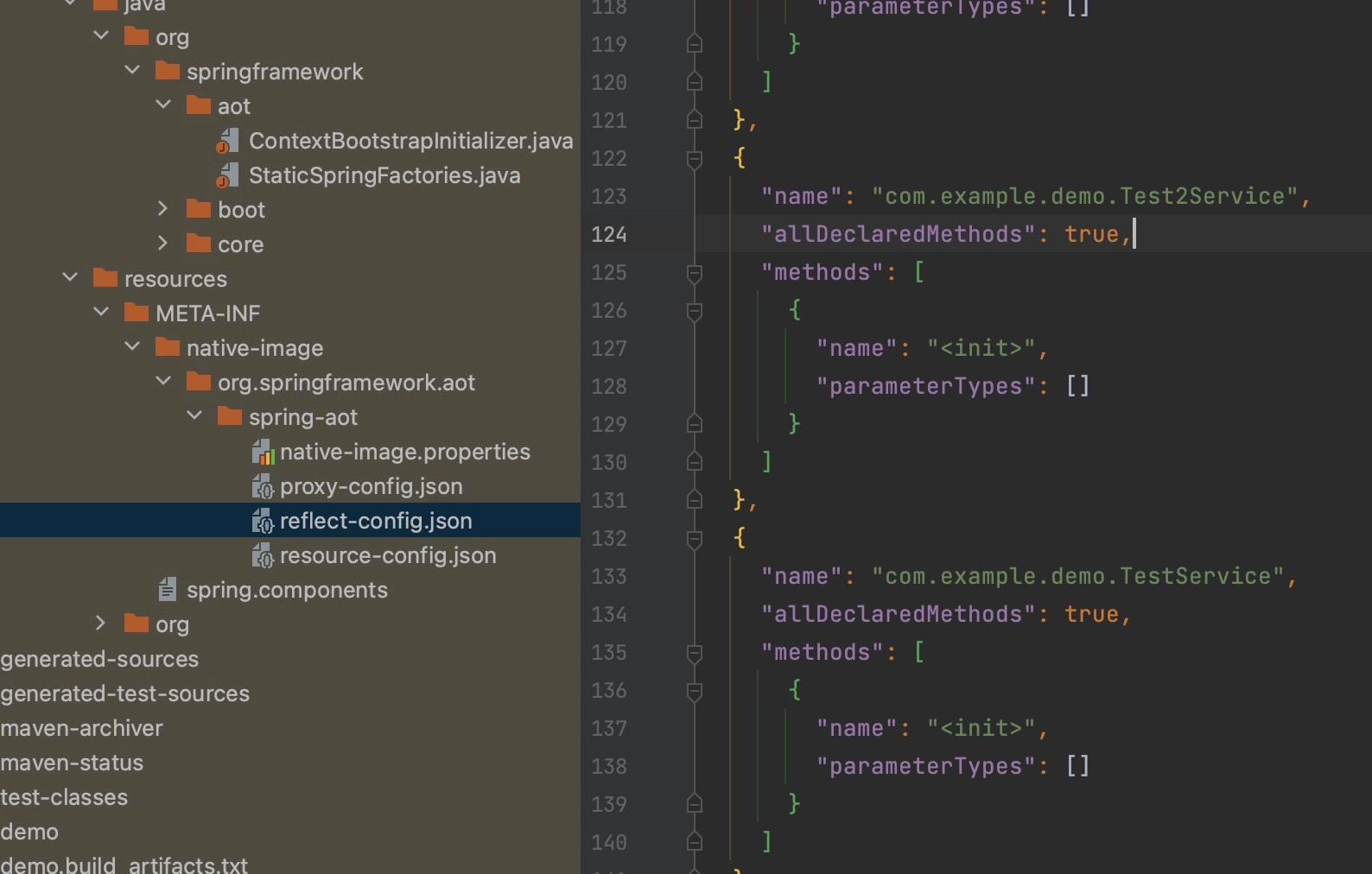Collapse the springframework folder

pos(132,70)
